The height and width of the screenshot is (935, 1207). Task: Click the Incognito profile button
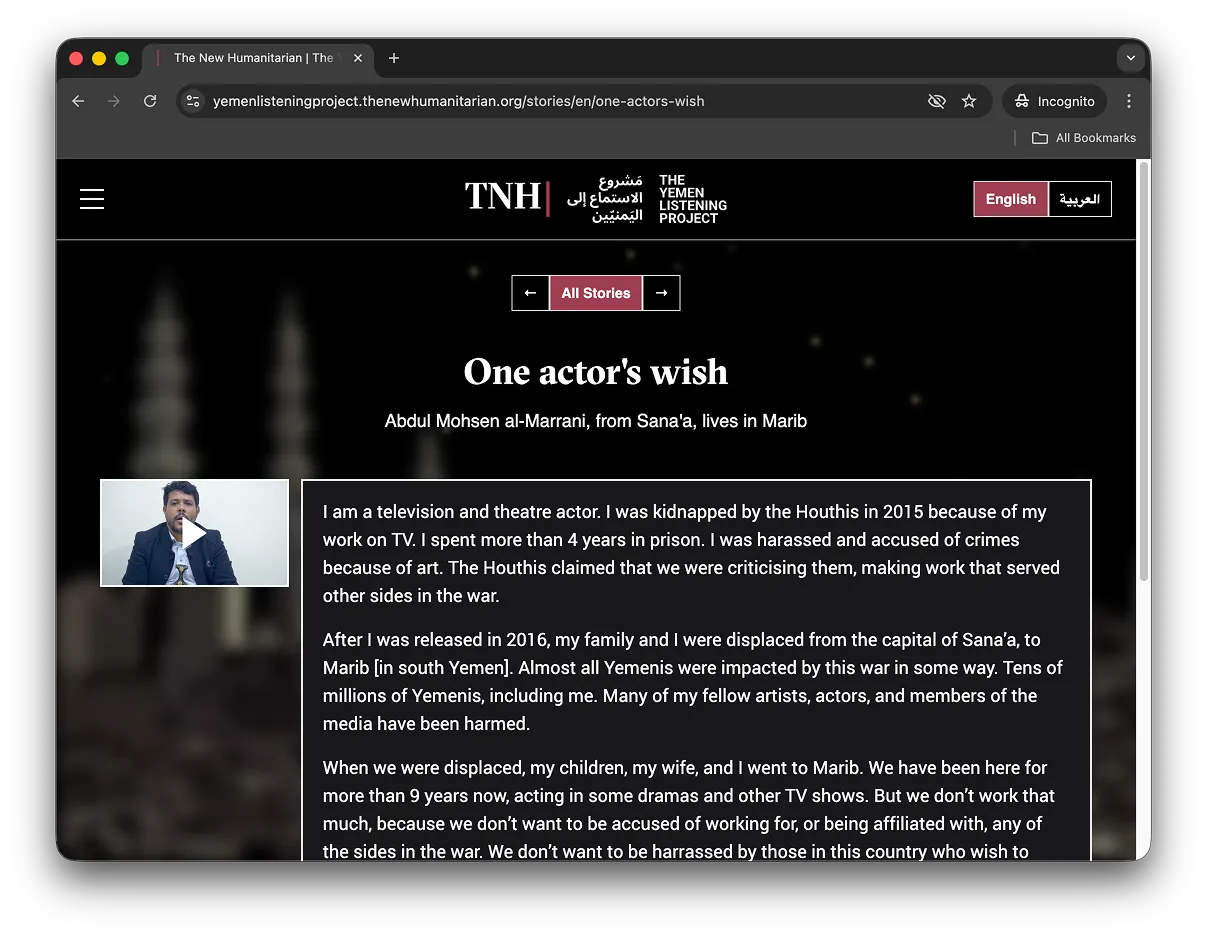tap(1055, 101)
